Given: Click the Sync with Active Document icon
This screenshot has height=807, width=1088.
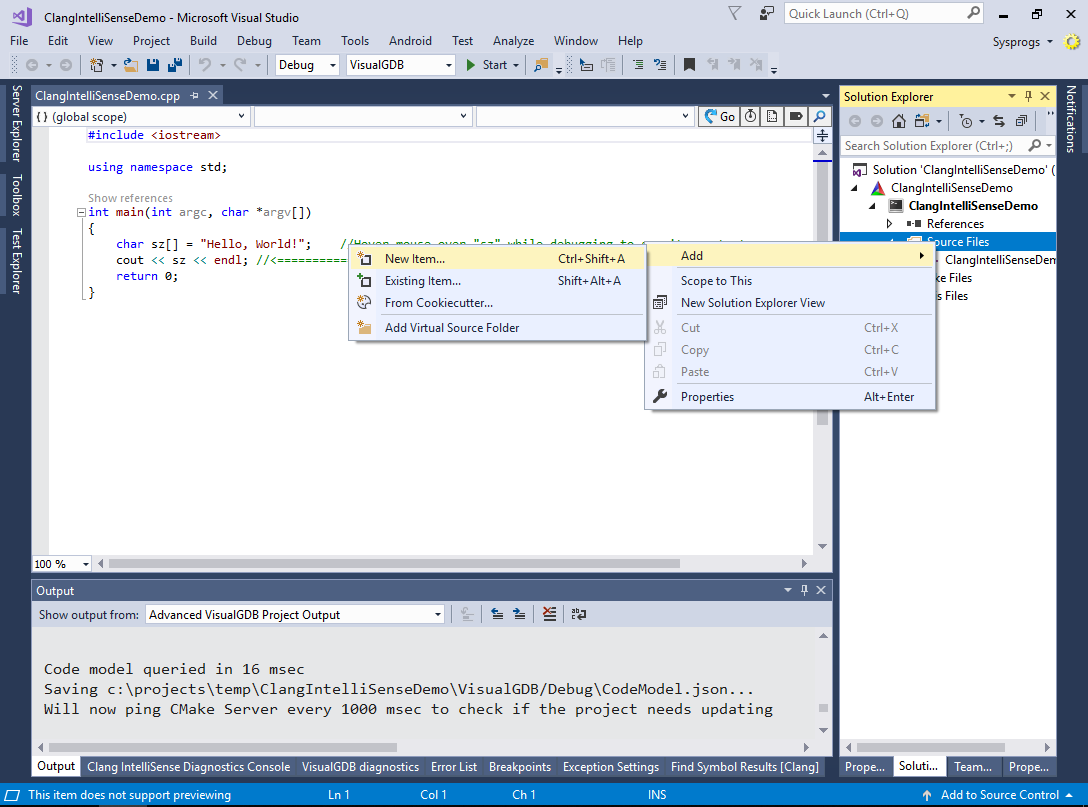Looking at the screenshot, I should pyautogui.click(x=998, y=120).
